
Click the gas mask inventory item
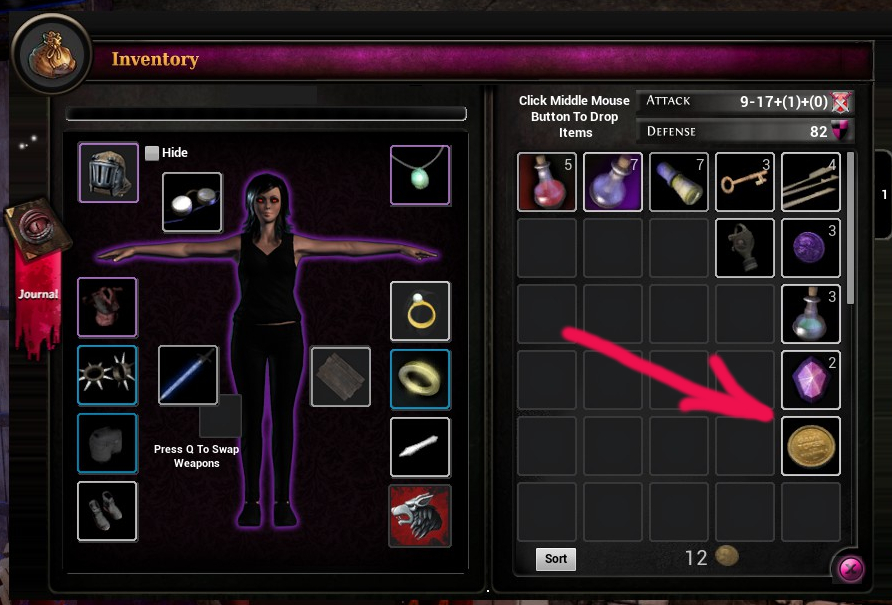click(x=745, y=248)
